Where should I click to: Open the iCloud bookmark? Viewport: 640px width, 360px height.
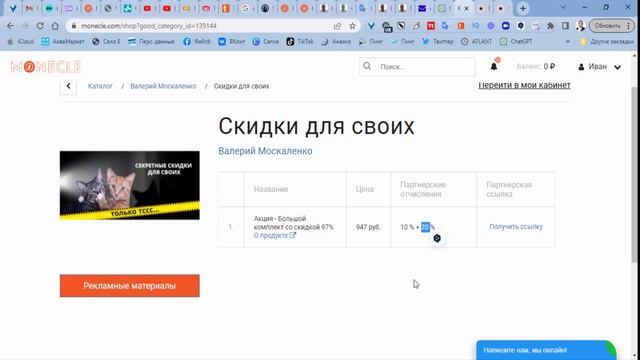(x=21, y=42)
